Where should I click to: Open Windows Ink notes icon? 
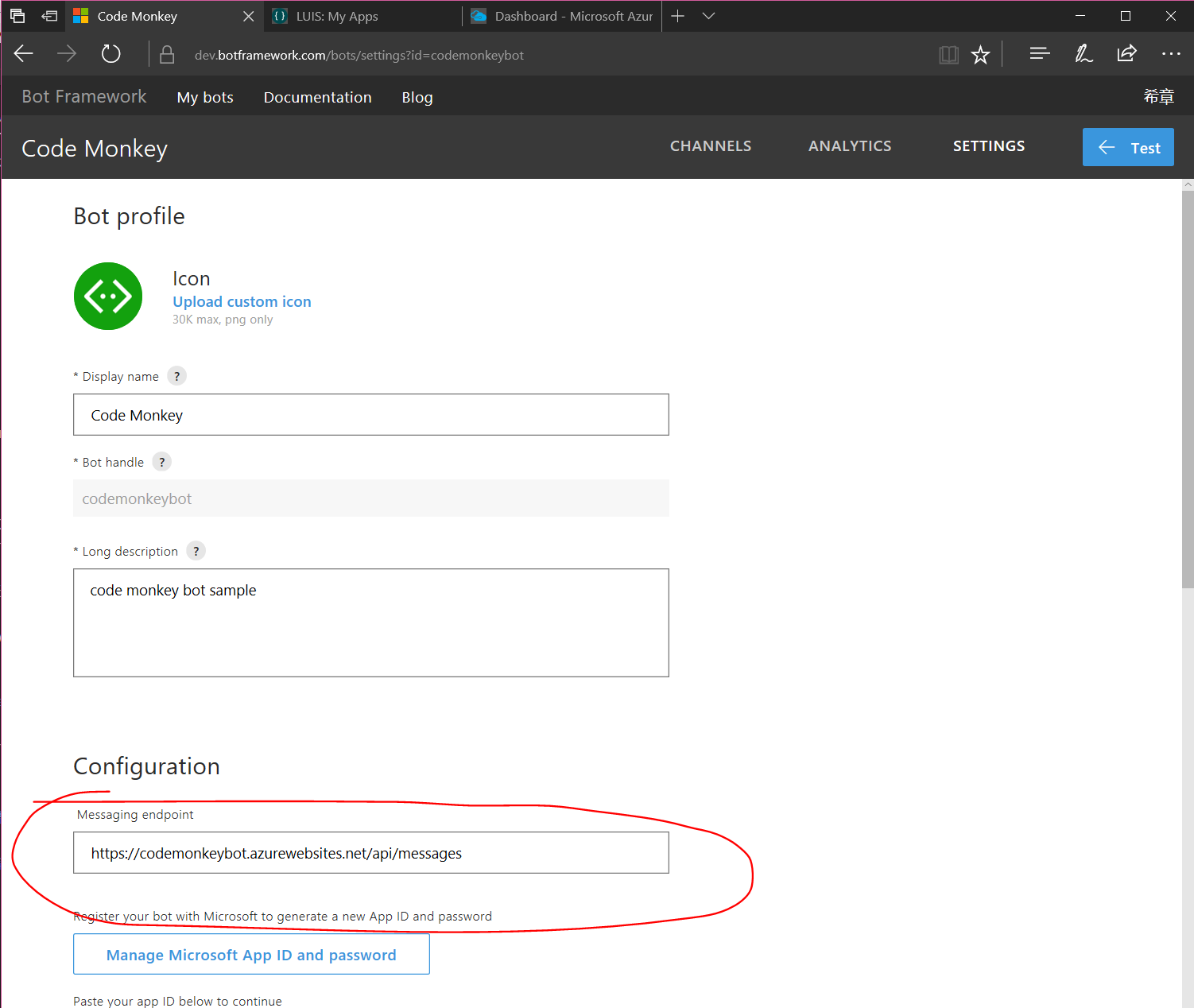point(1083,53)
